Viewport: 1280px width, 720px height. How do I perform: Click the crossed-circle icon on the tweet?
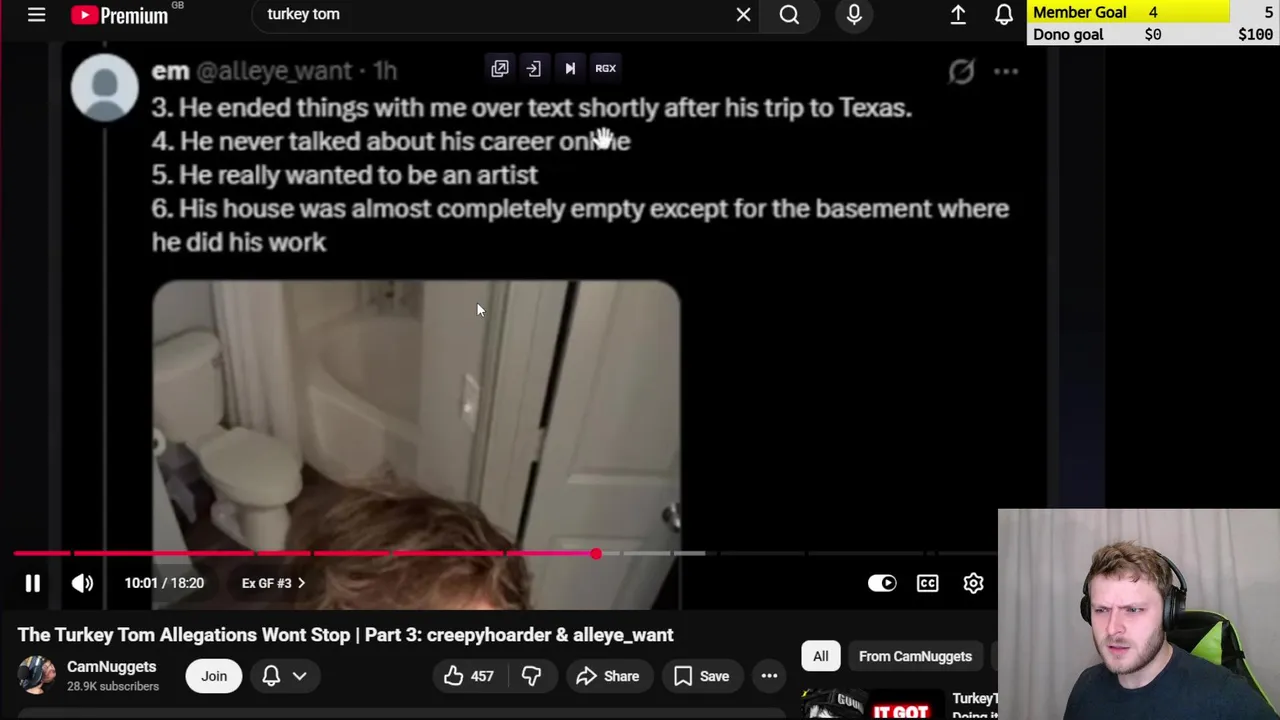click(961, 71)
